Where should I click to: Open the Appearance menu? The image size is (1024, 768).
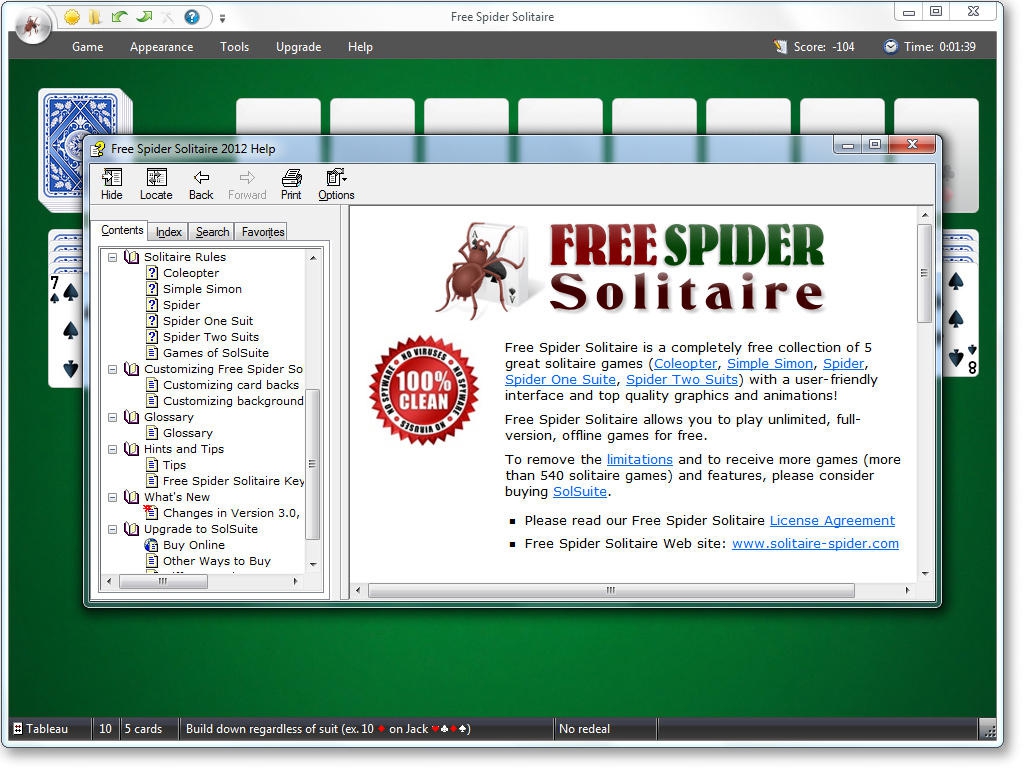161,47
